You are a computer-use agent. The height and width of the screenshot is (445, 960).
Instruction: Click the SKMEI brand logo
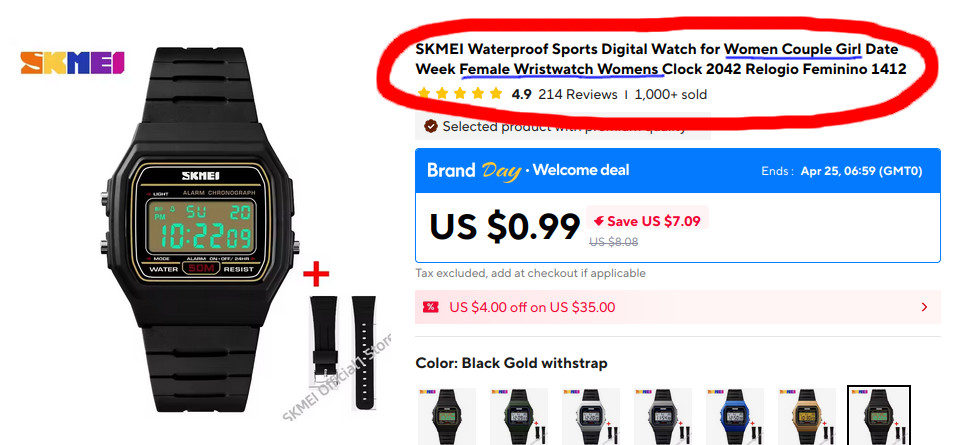[x=72, y=63]
